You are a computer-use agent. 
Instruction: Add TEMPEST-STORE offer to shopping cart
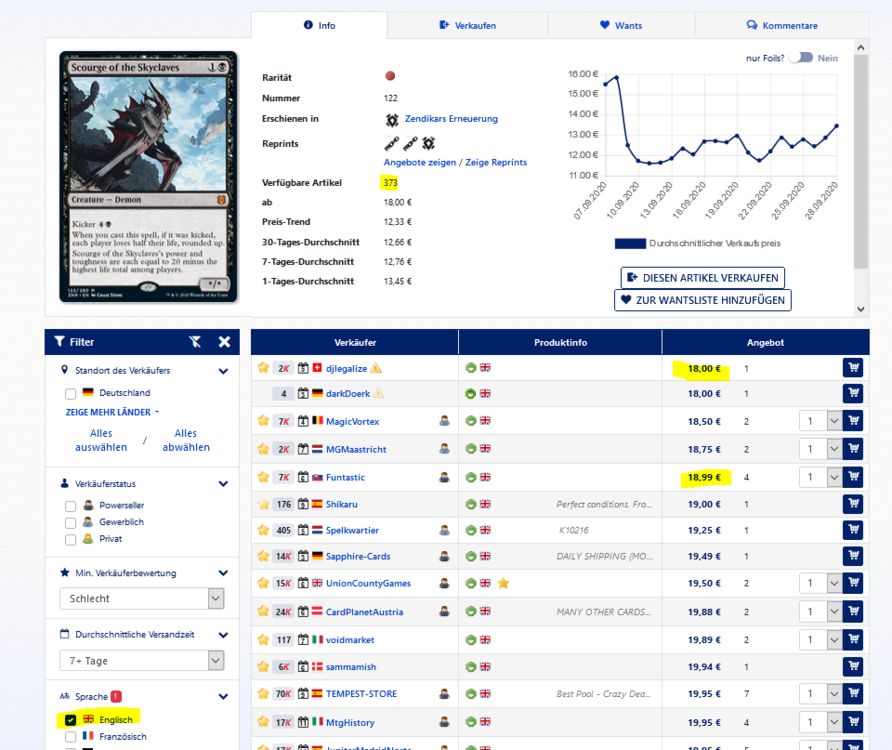[852, 694]
